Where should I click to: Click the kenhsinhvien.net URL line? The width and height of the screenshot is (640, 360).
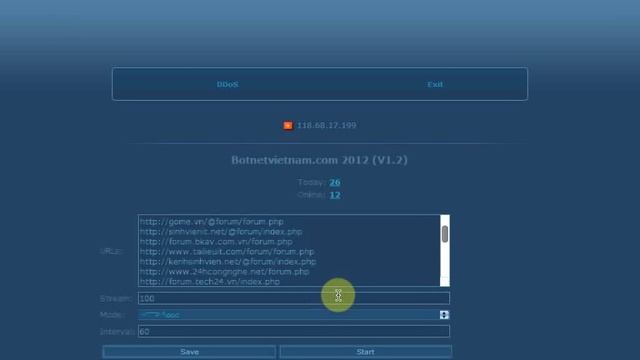(228, 262)
